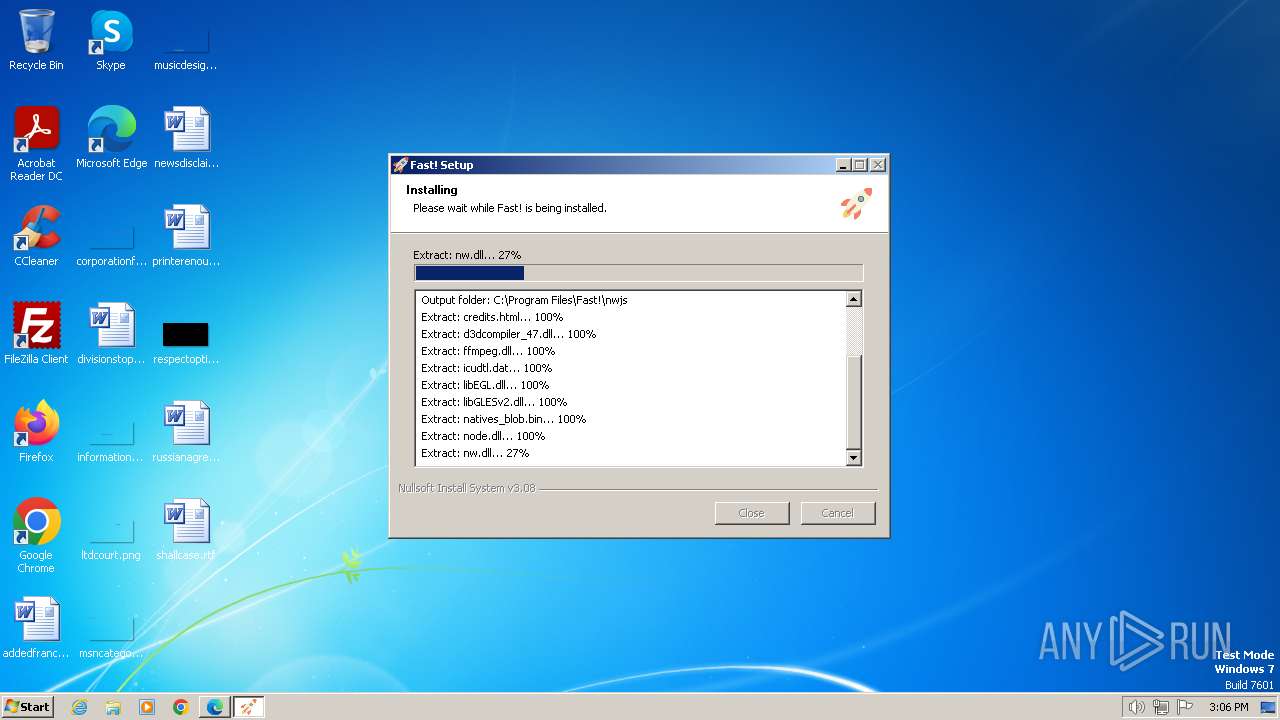Open CCleaner desktop shortcut
Viewport: 1280px width, 720px height.
[x=36, y=236]
